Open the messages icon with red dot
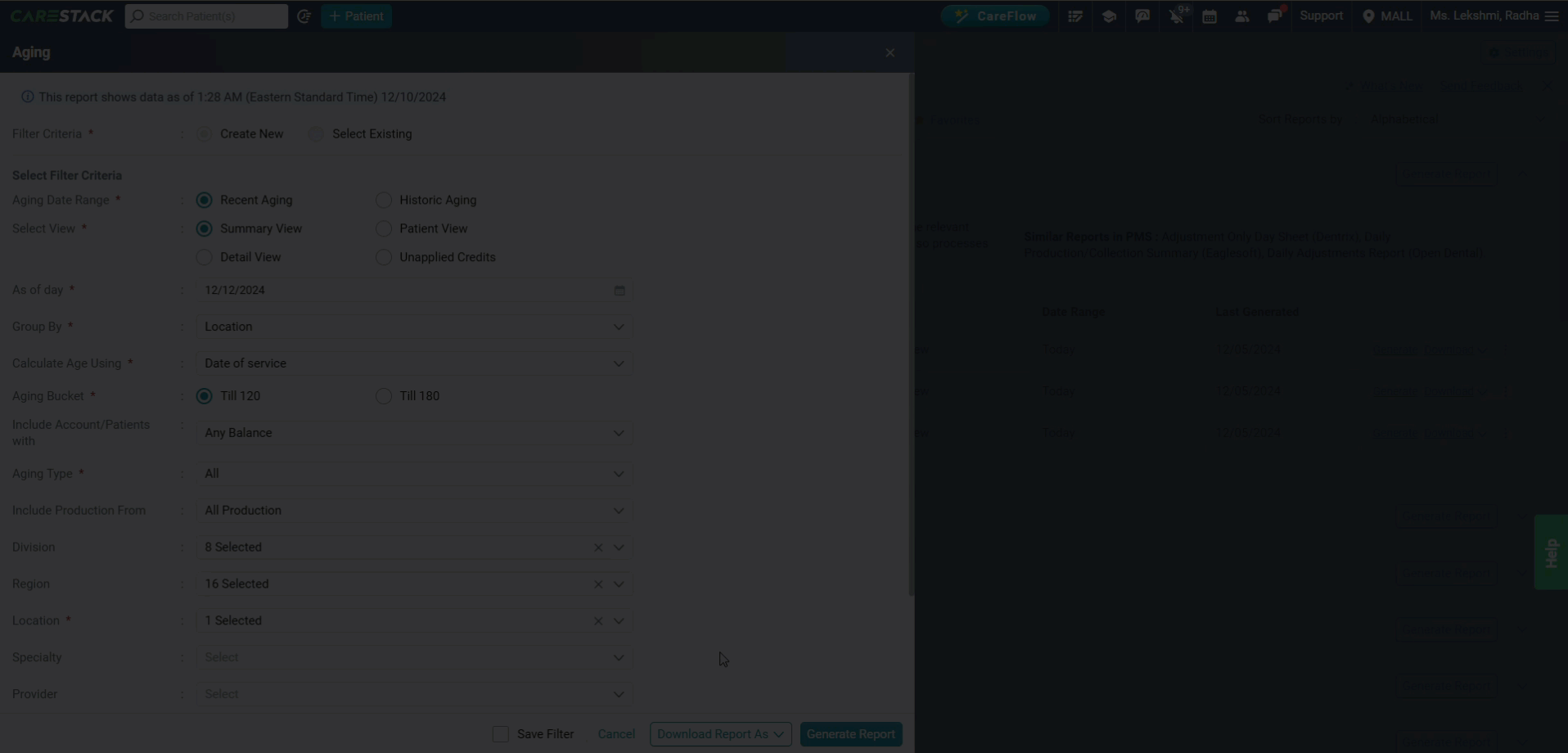The image size is (1568, 753). click(1275, 16)
